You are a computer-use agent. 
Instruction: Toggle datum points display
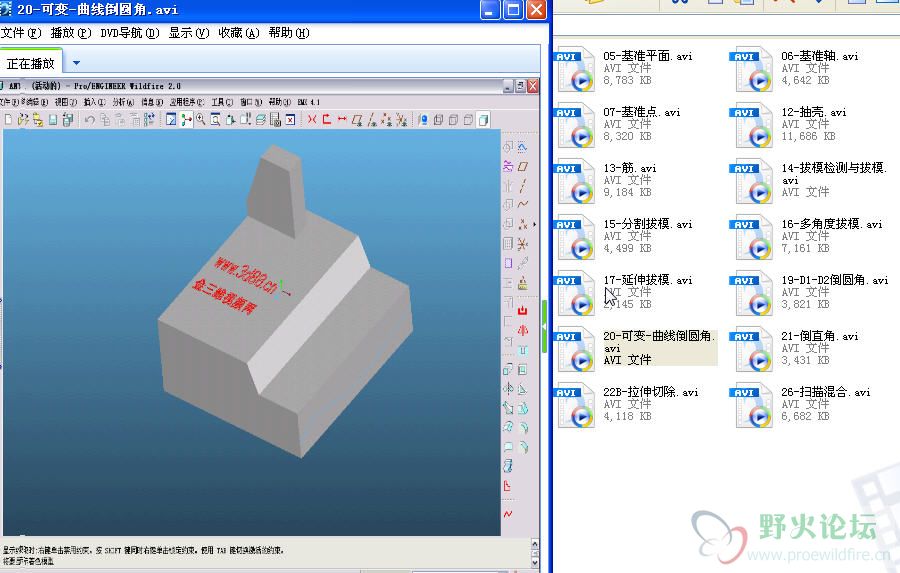tap(386, 119)
